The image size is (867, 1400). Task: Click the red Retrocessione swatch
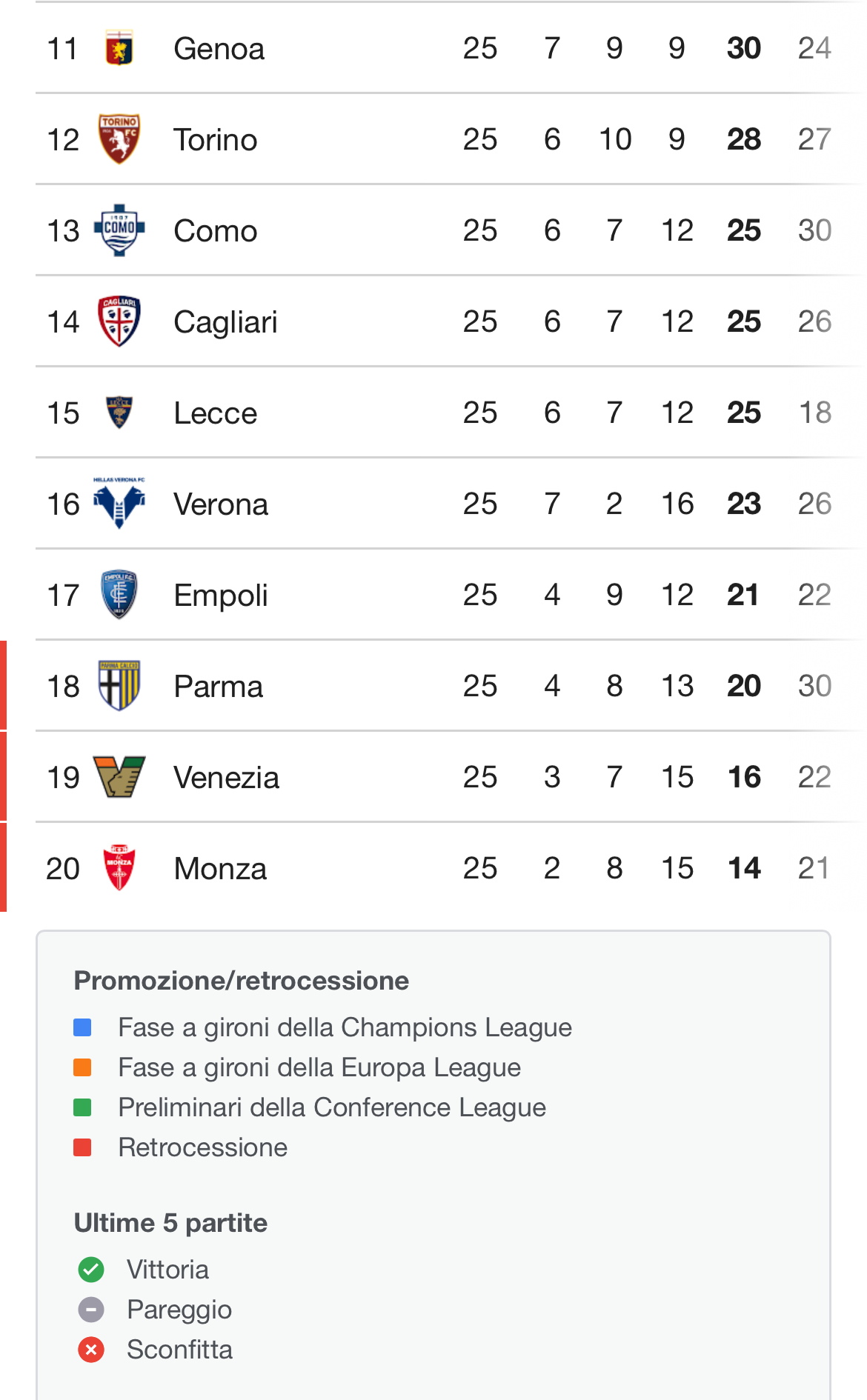pos(82,1147)
